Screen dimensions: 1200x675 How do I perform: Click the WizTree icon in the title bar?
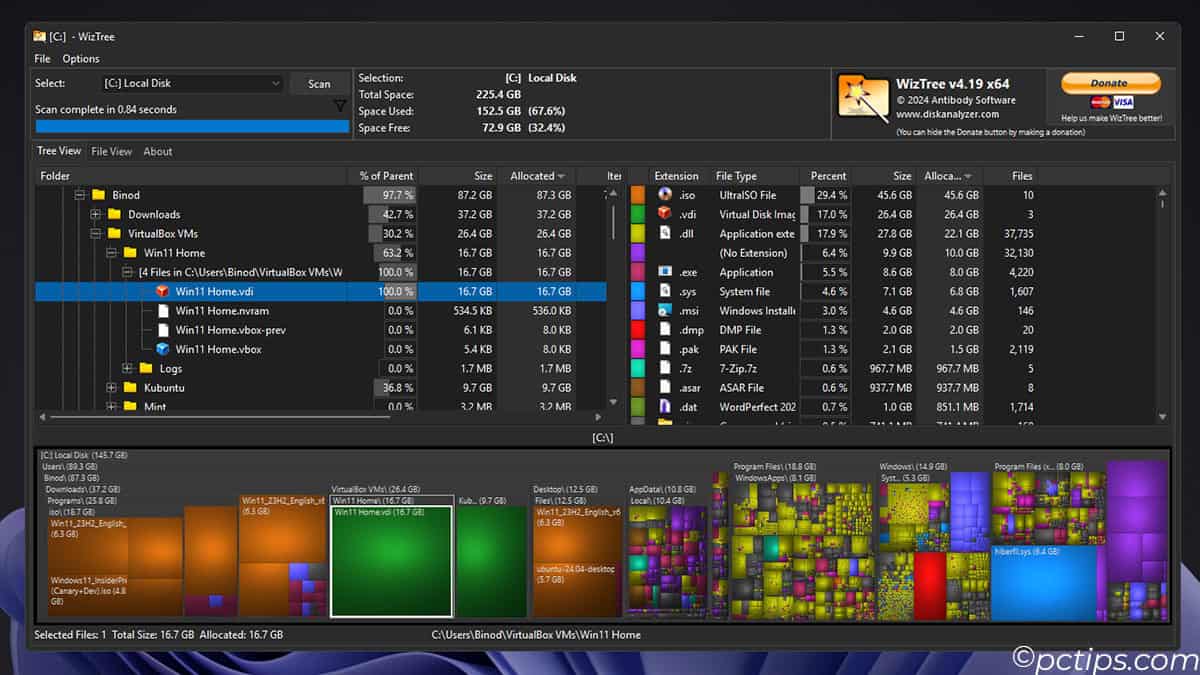[38, 36]
